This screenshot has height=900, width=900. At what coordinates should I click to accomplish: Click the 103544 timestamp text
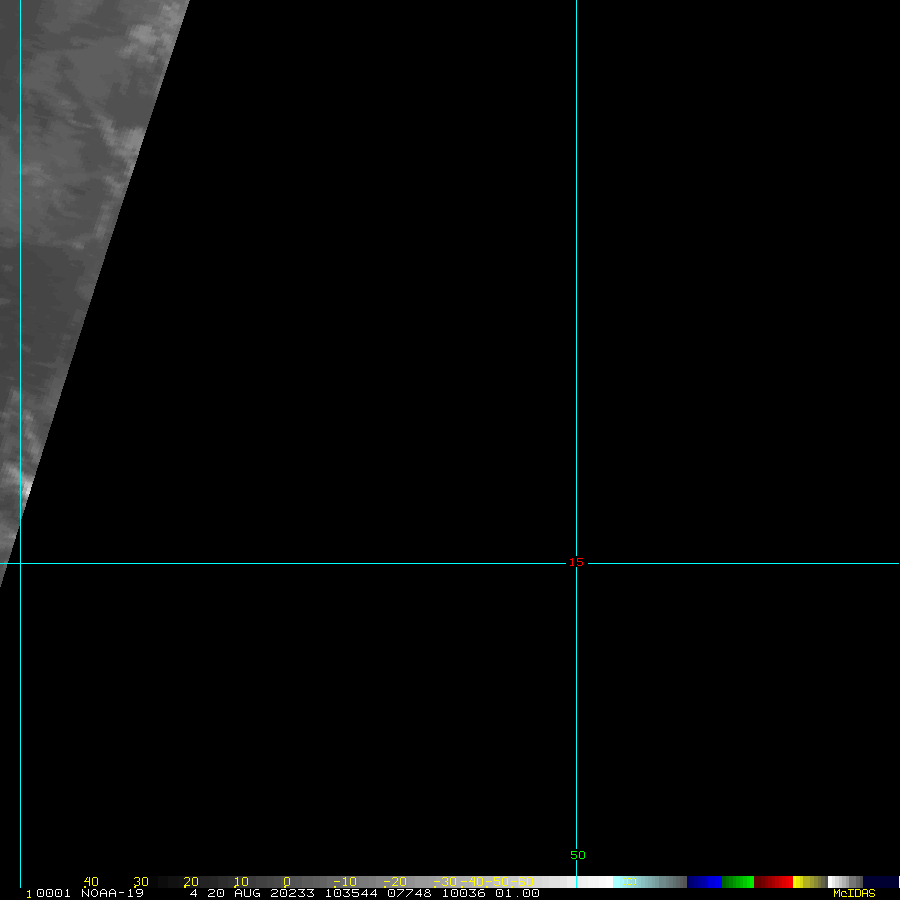click(x=351, y=893)
